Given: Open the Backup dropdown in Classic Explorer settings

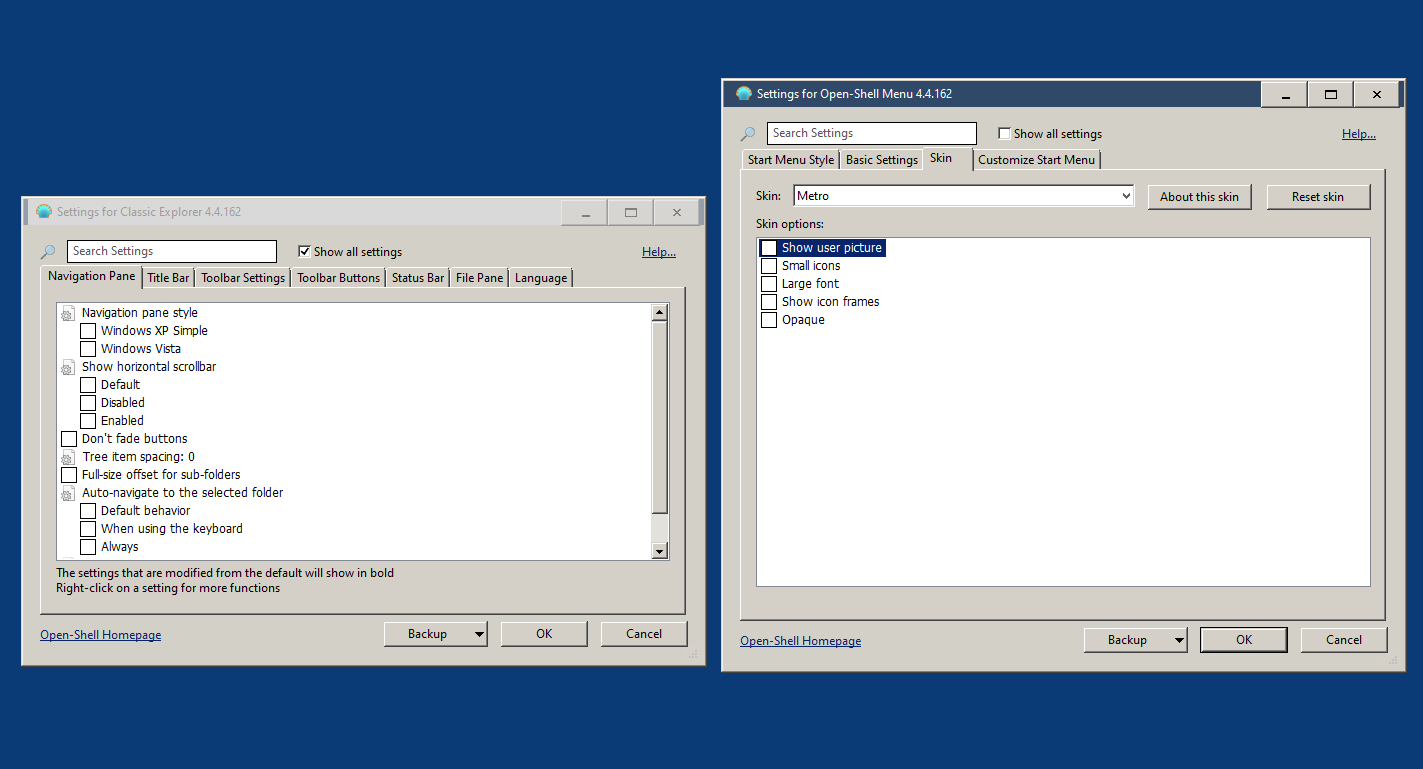Looking at the screenshot, I should tap(479, 633).
